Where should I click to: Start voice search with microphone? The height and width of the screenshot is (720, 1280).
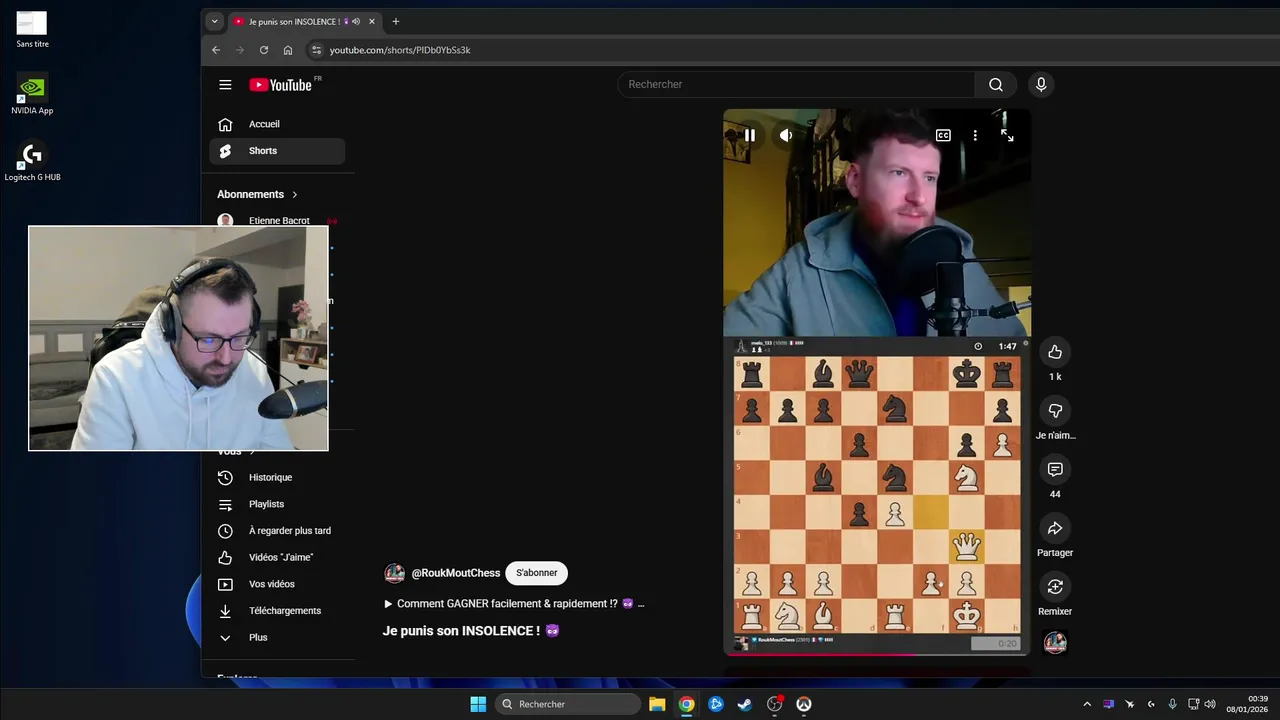(1041, 84)
